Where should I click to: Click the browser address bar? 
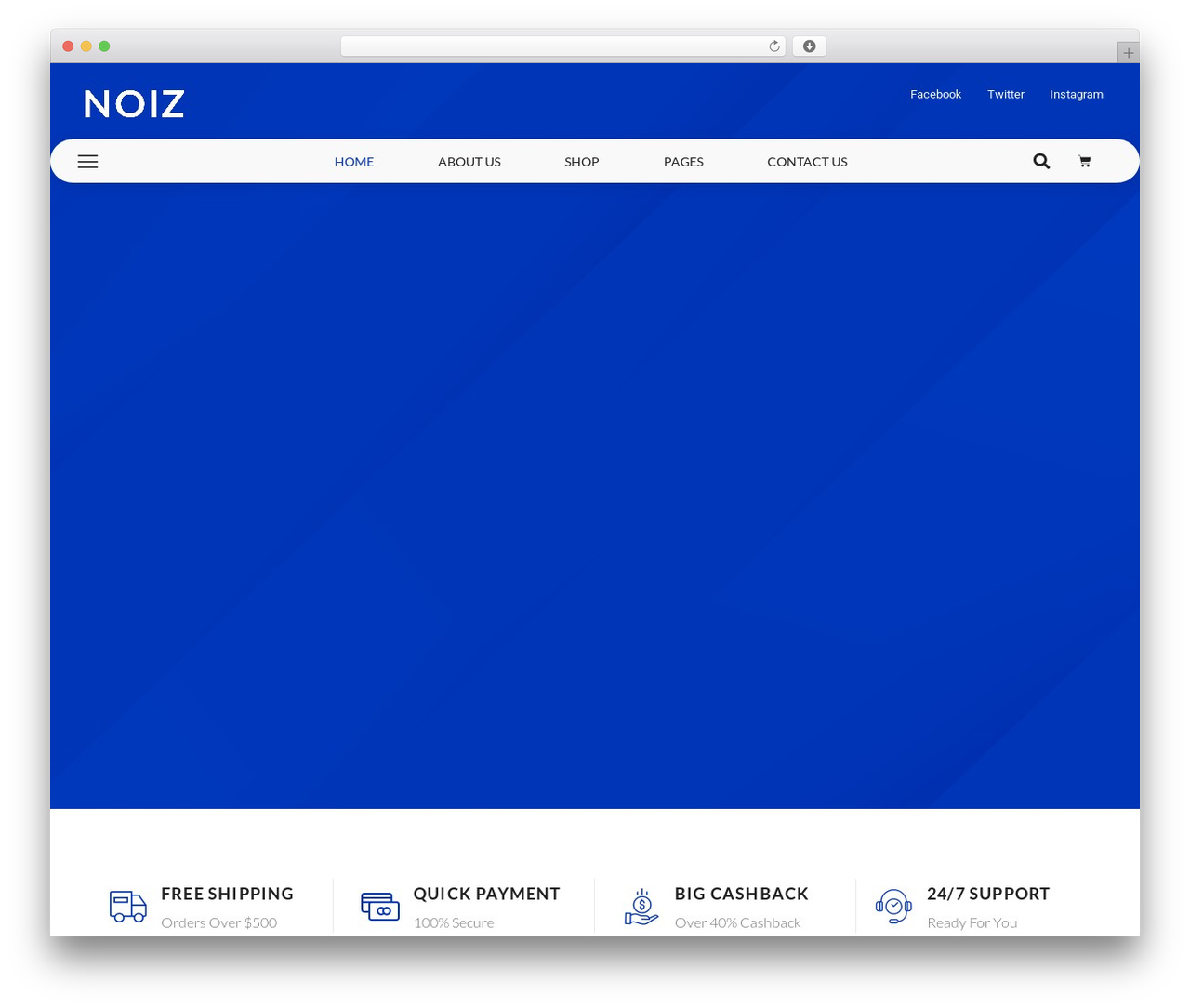pyautogui.click(x=563, y=46)
